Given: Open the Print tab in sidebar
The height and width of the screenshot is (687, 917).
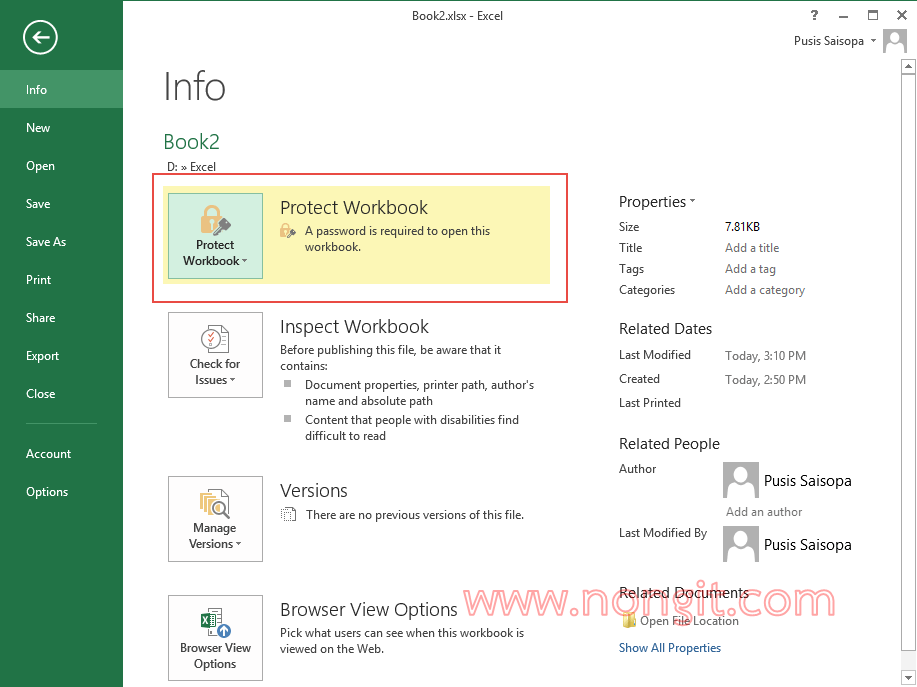Looking at the screenshot, I should coord(39,280).
